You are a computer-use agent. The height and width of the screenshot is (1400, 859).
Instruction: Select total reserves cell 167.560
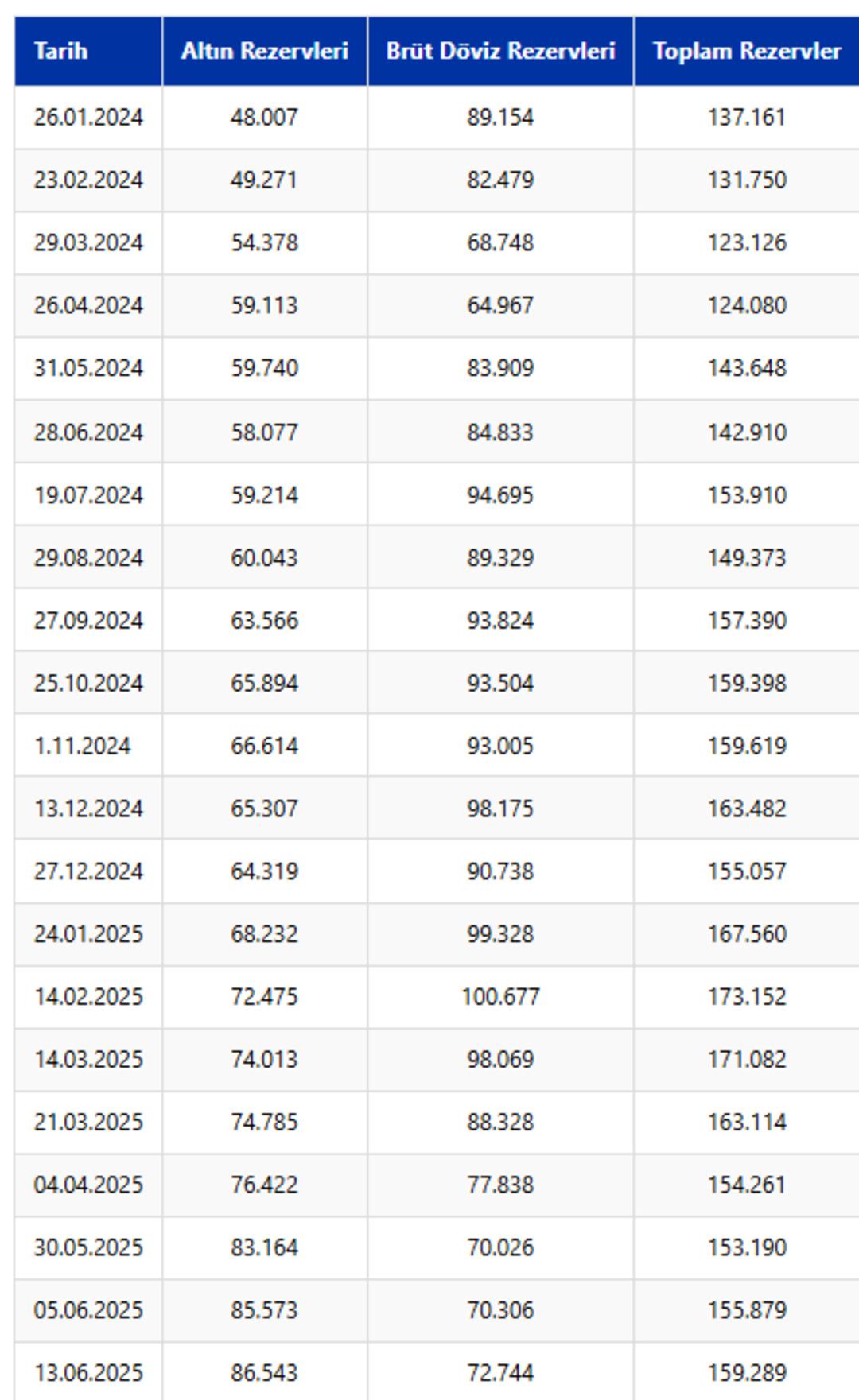tap(746, 933)
